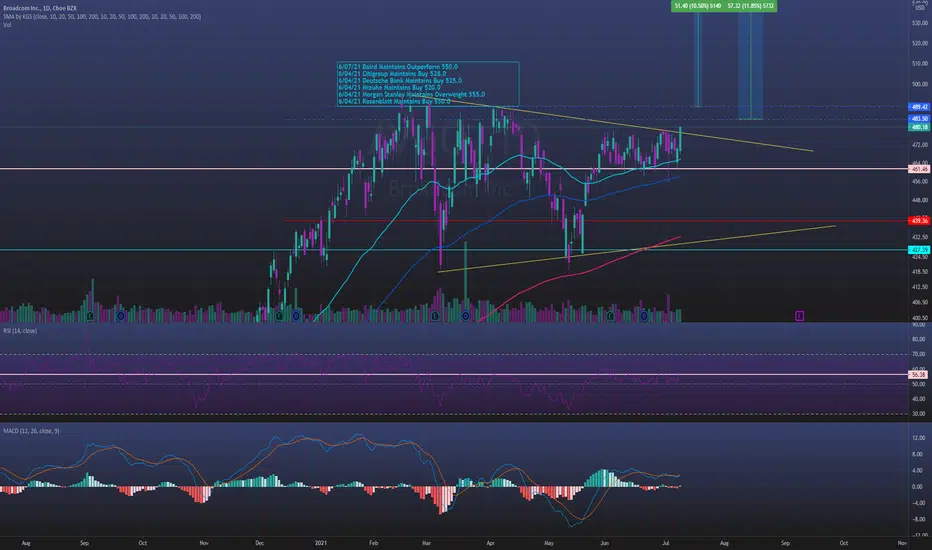Select the March 2021 earnings marker
The image size is (932, 550).
[x=435, y=316]
